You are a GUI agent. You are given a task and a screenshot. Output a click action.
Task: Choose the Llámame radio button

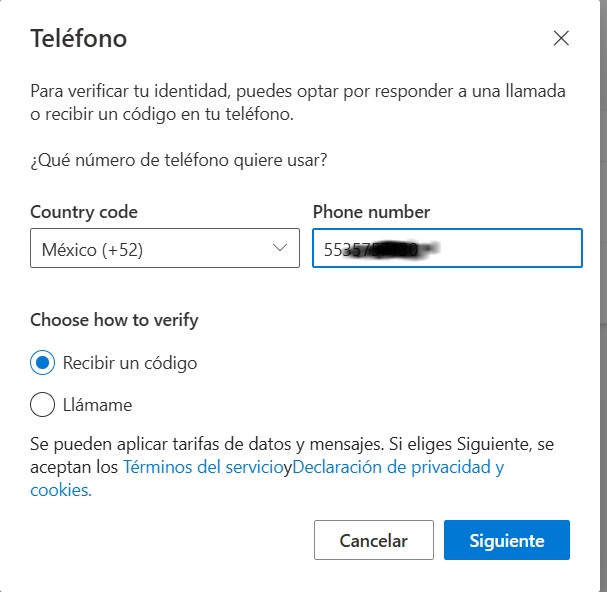43,405
